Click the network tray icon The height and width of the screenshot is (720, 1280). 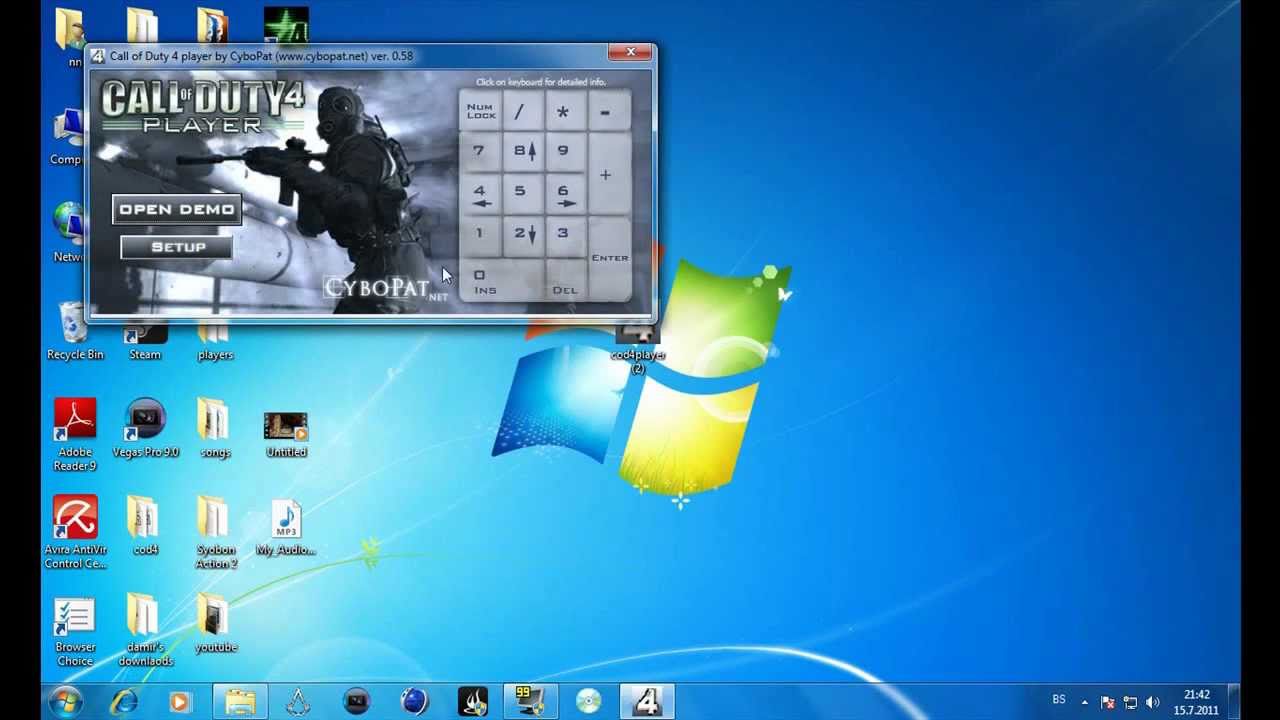pos(1130,702)
